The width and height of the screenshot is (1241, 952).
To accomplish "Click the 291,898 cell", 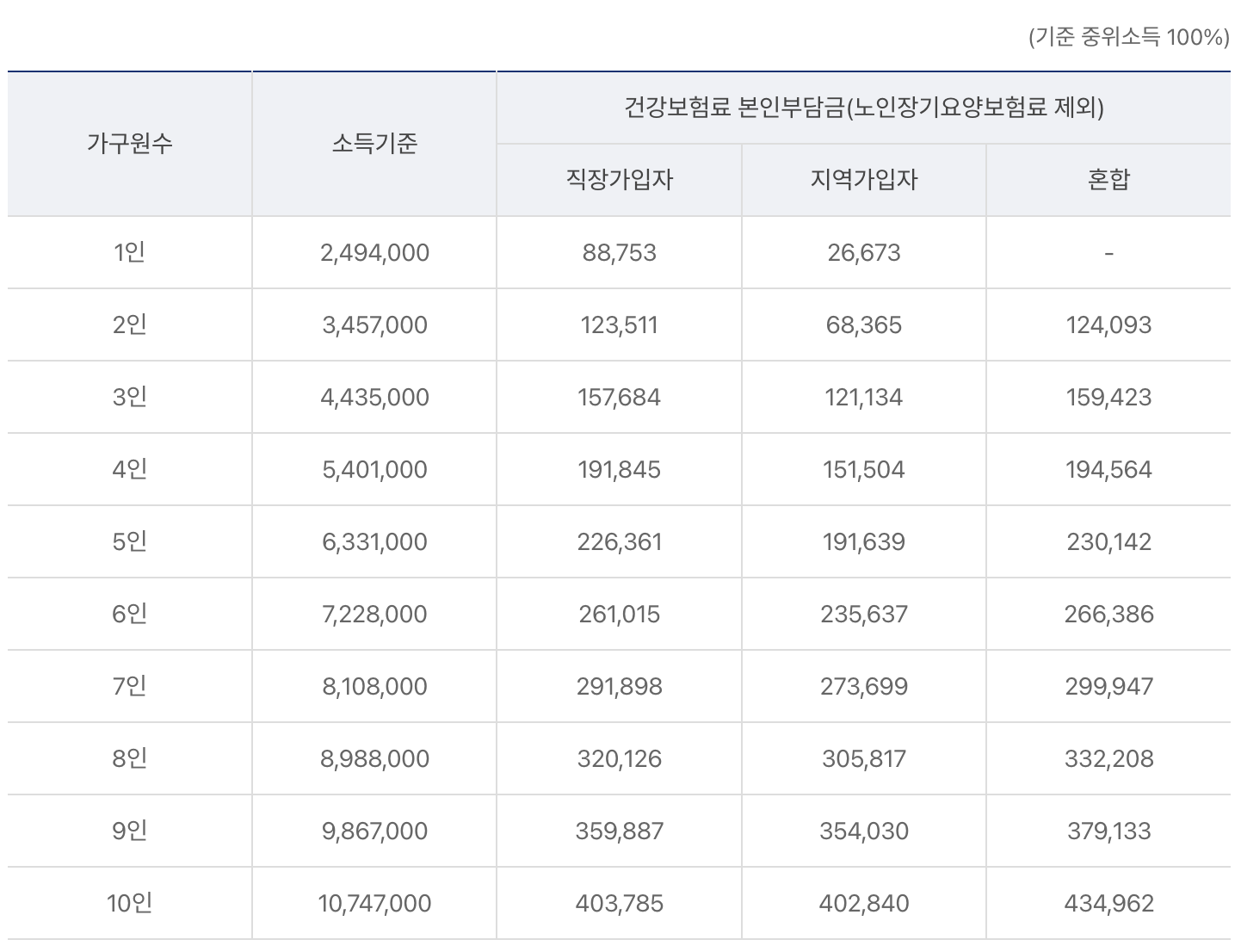I will click(x=619, y=686).
